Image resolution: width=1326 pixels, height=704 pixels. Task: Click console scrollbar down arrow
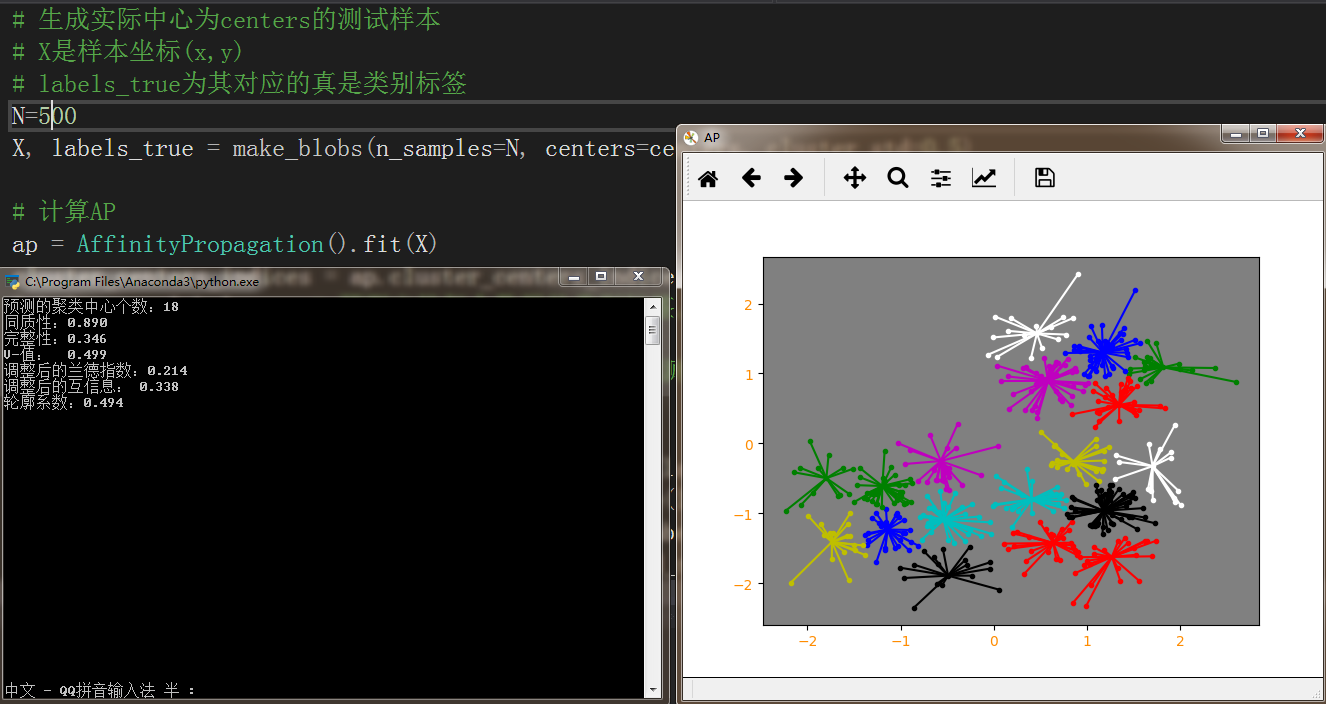(x=654, y=689)
